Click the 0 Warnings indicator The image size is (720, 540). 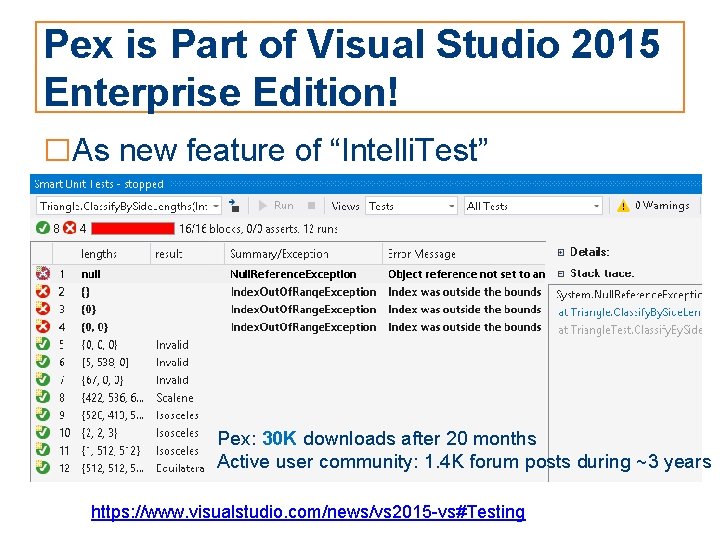tap(662, 206)
